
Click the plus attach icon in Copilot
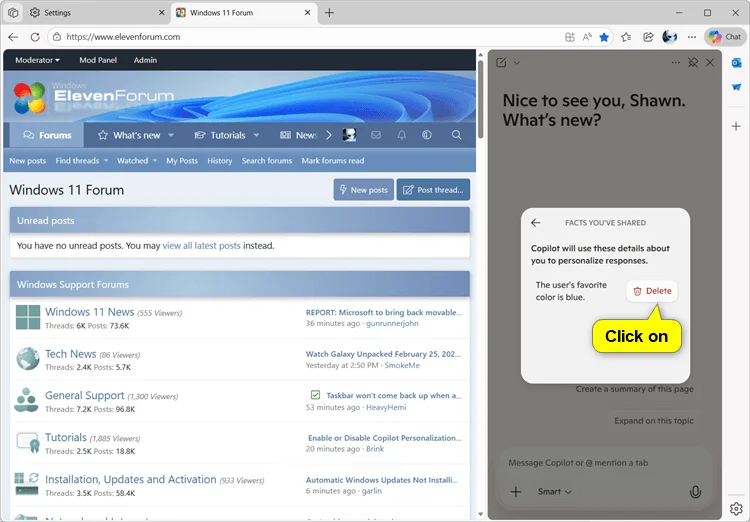[x=516, y=492]
